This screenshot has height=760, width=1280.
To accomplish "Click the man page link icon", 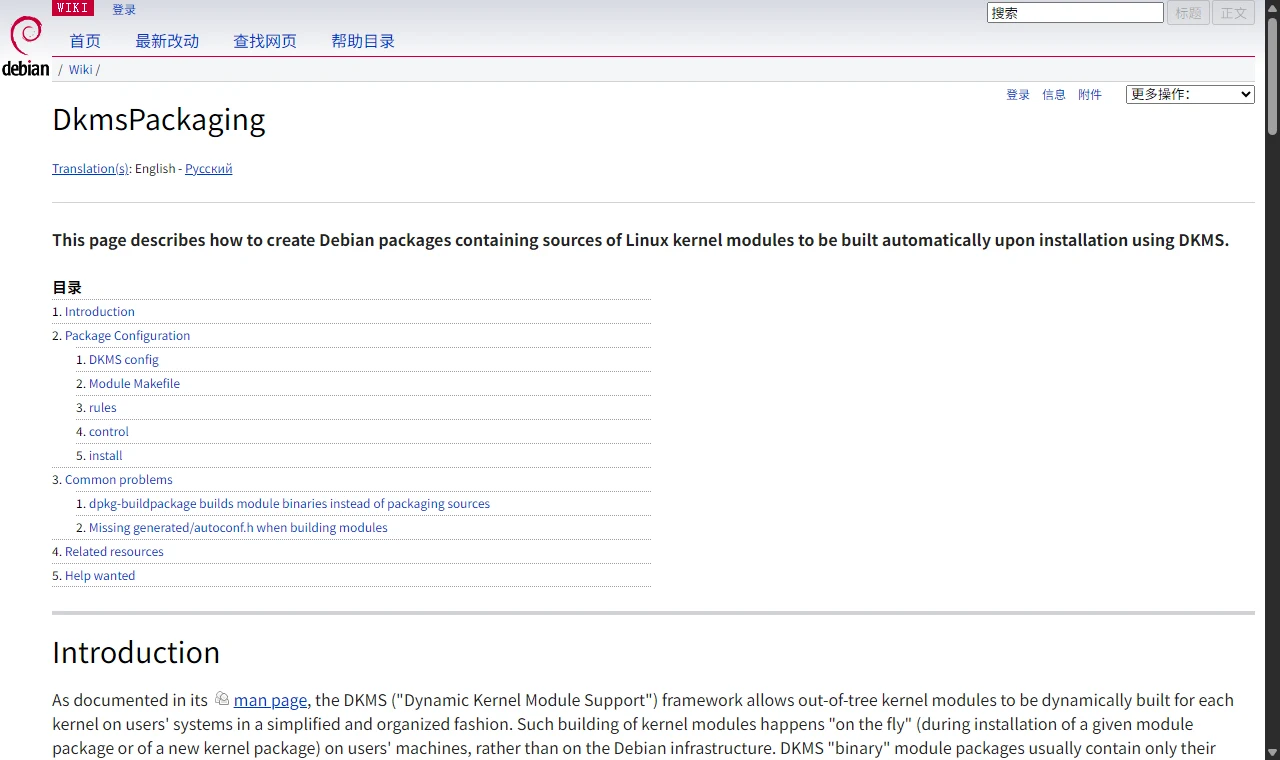I will coord(222,699).
